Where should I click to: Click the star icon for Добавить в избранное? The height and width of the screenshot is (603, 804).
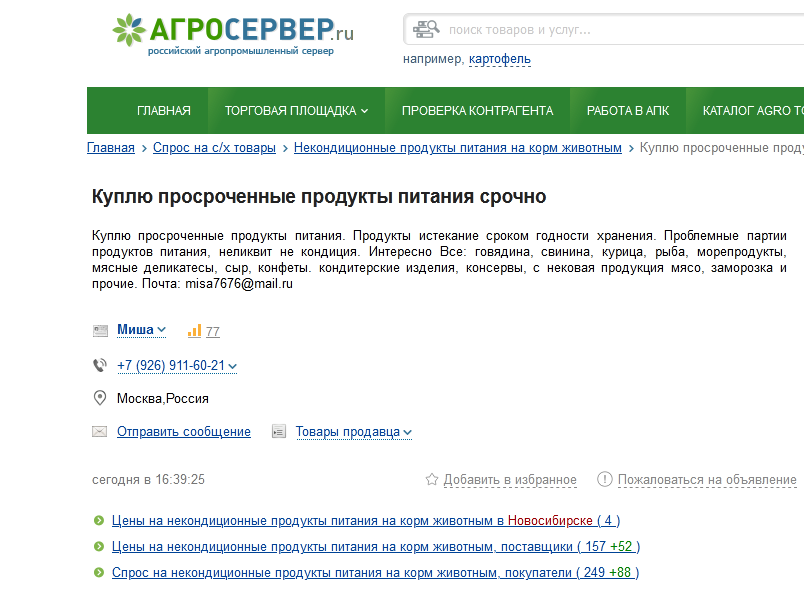[432, 479]
